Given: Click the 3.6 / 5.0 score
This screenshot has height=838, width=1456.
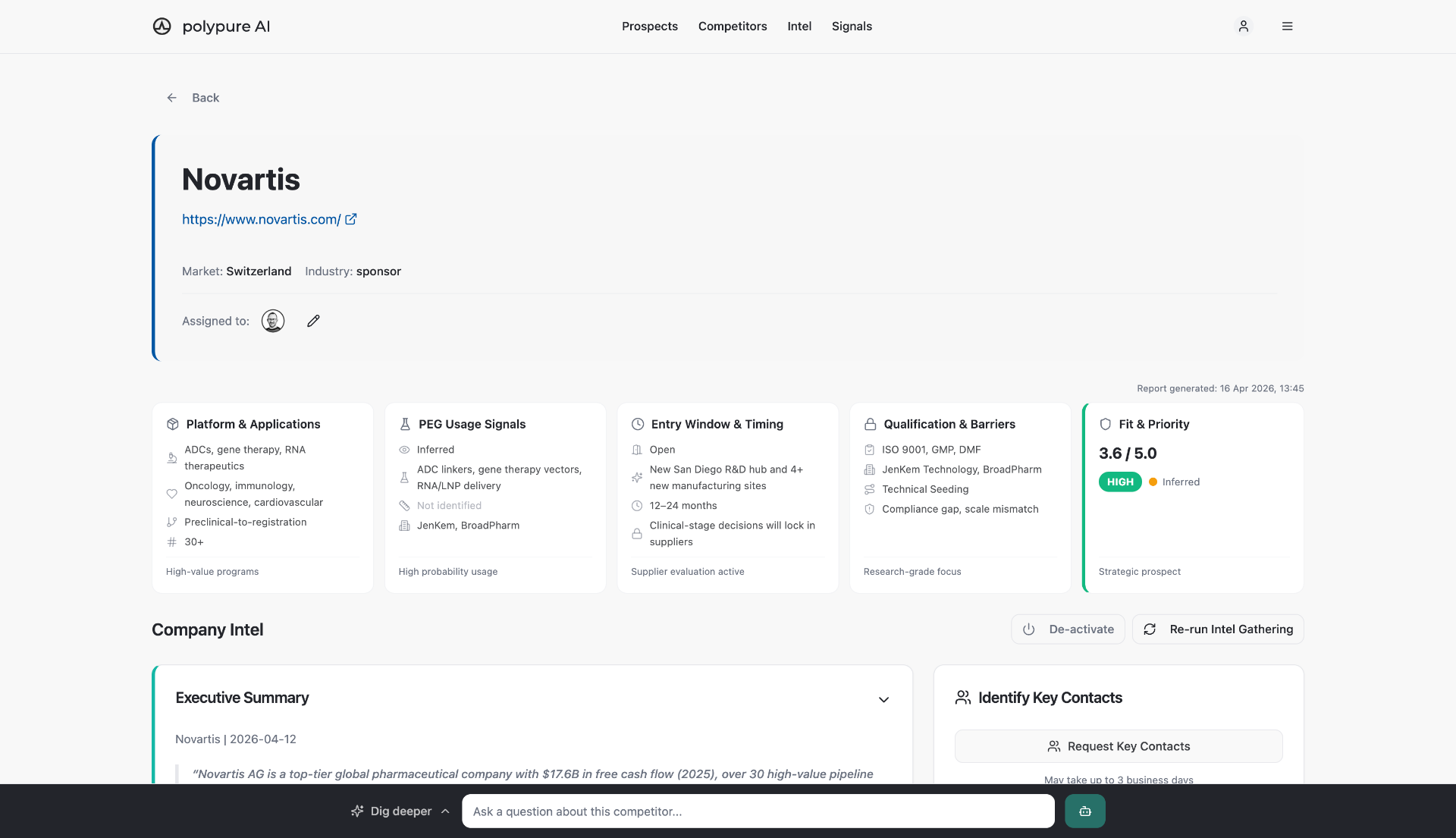Looking at the screenshot, I should tap(1128, 454).
